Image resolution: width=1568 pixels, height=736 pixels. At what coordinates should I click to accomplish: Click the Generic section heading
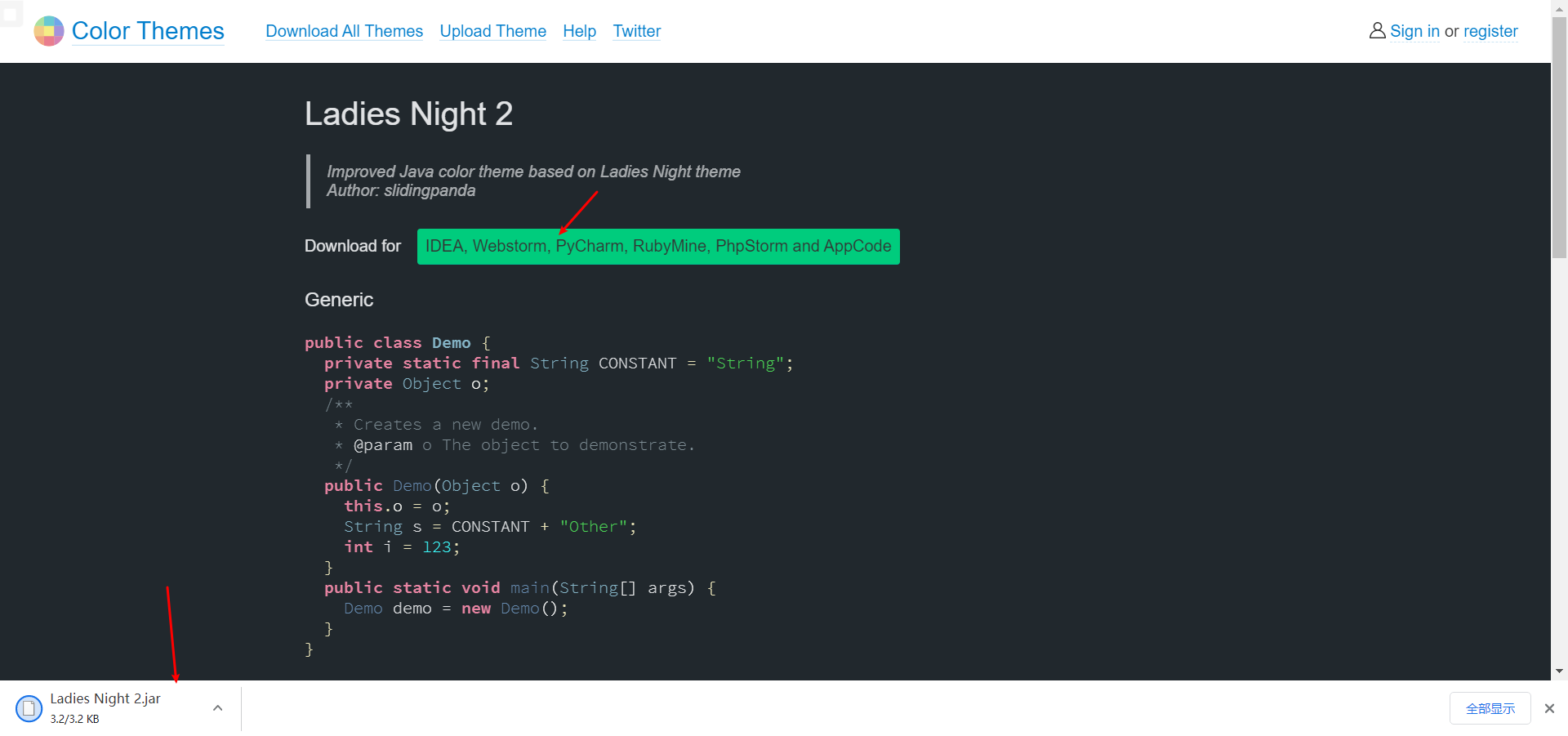point(339,300)
